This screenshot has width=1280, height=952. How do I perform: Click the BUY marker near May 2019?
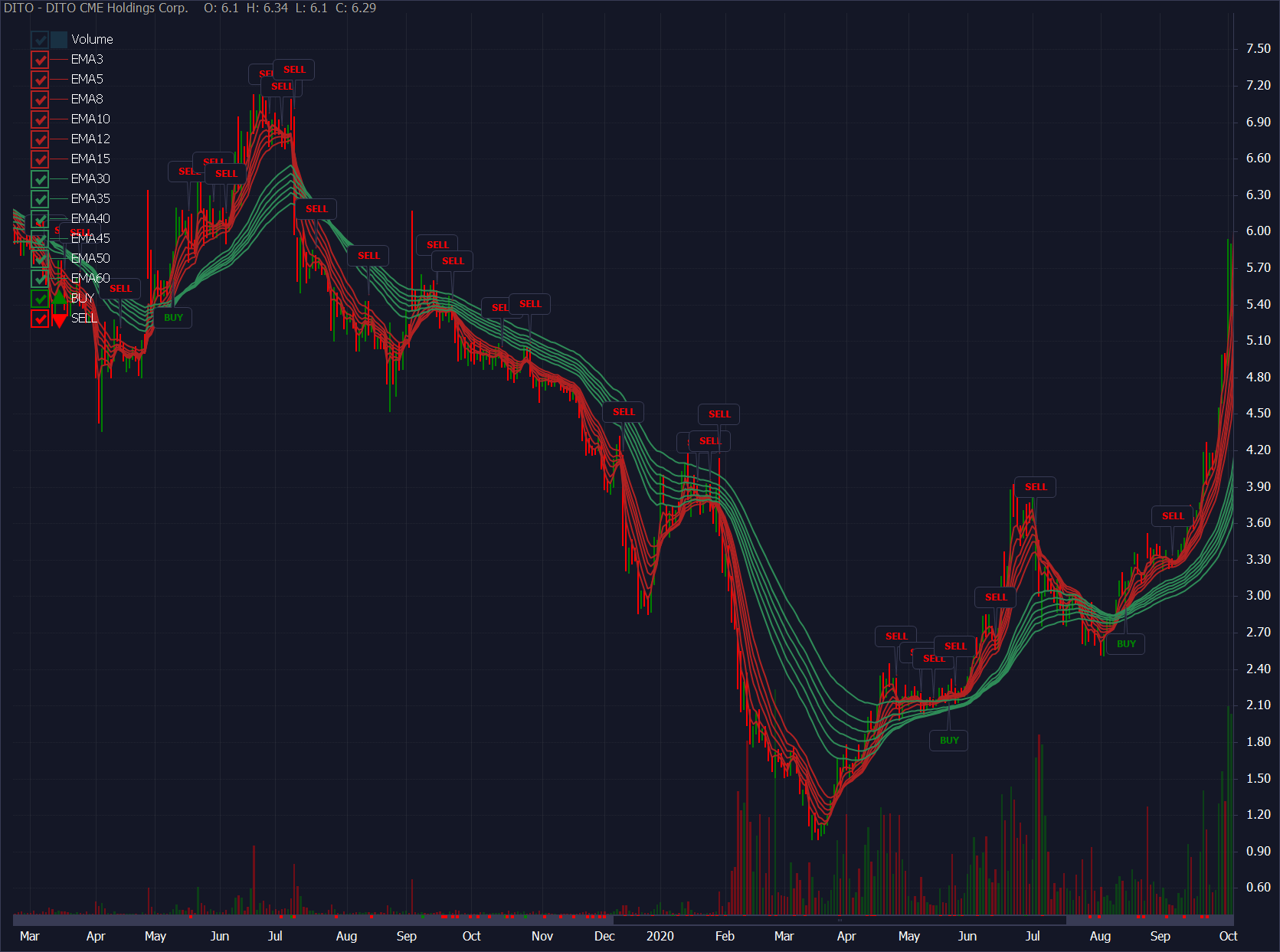[173, 318]
